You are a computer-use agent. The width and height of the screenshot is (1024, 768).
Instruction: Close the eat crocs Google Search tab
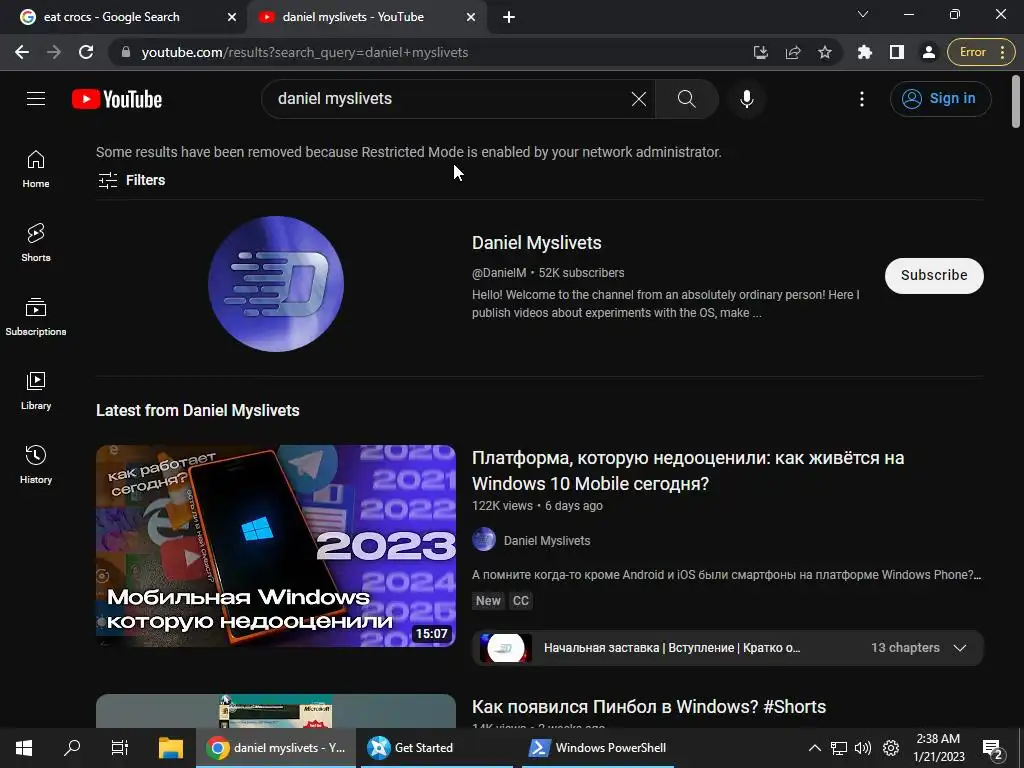pos(232,18)
